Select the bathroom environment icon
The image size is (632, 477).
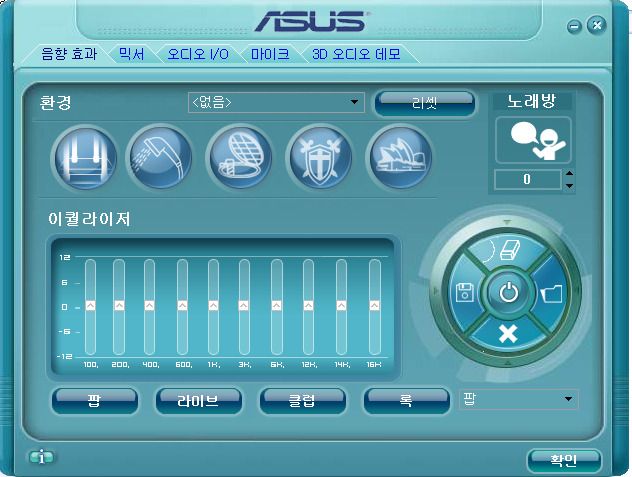pyautogui.click(x=85, y=157)
